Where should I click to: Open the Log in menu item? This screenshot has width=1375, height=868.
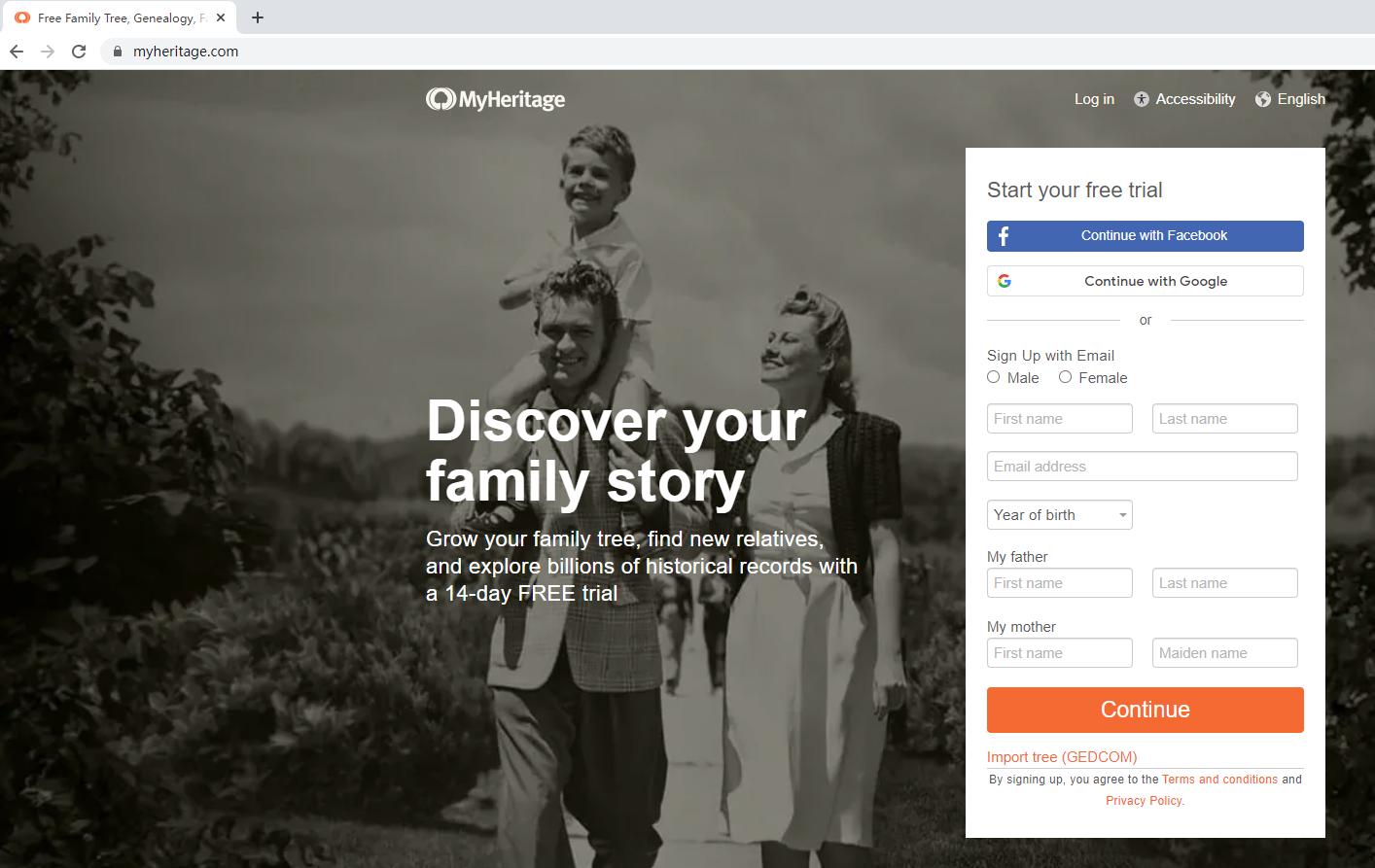pyautogui.click(x=1094, y=99)
